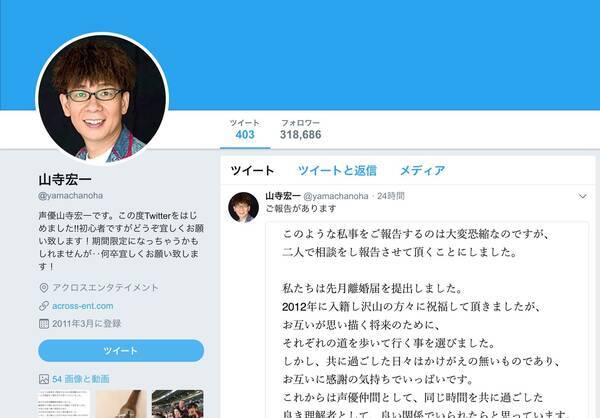Click the location pin icon beside アクロスエンタテイメント
Image resolution: width=600 pixels, height=418 pixels.
44,287
